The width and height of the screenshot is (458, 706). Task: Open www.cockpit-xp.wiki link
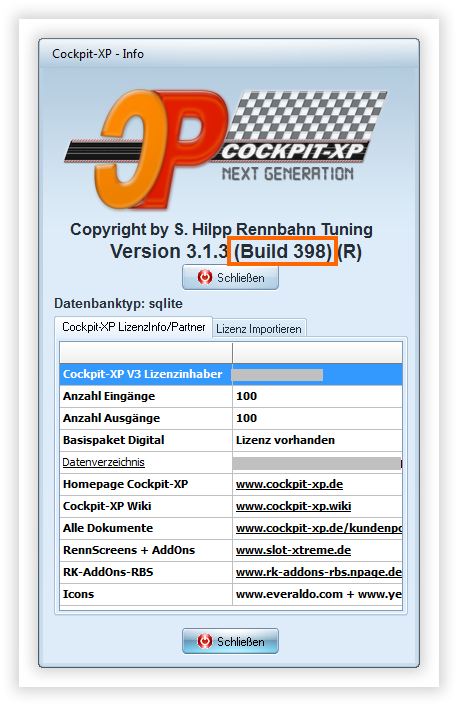(293, 506)
